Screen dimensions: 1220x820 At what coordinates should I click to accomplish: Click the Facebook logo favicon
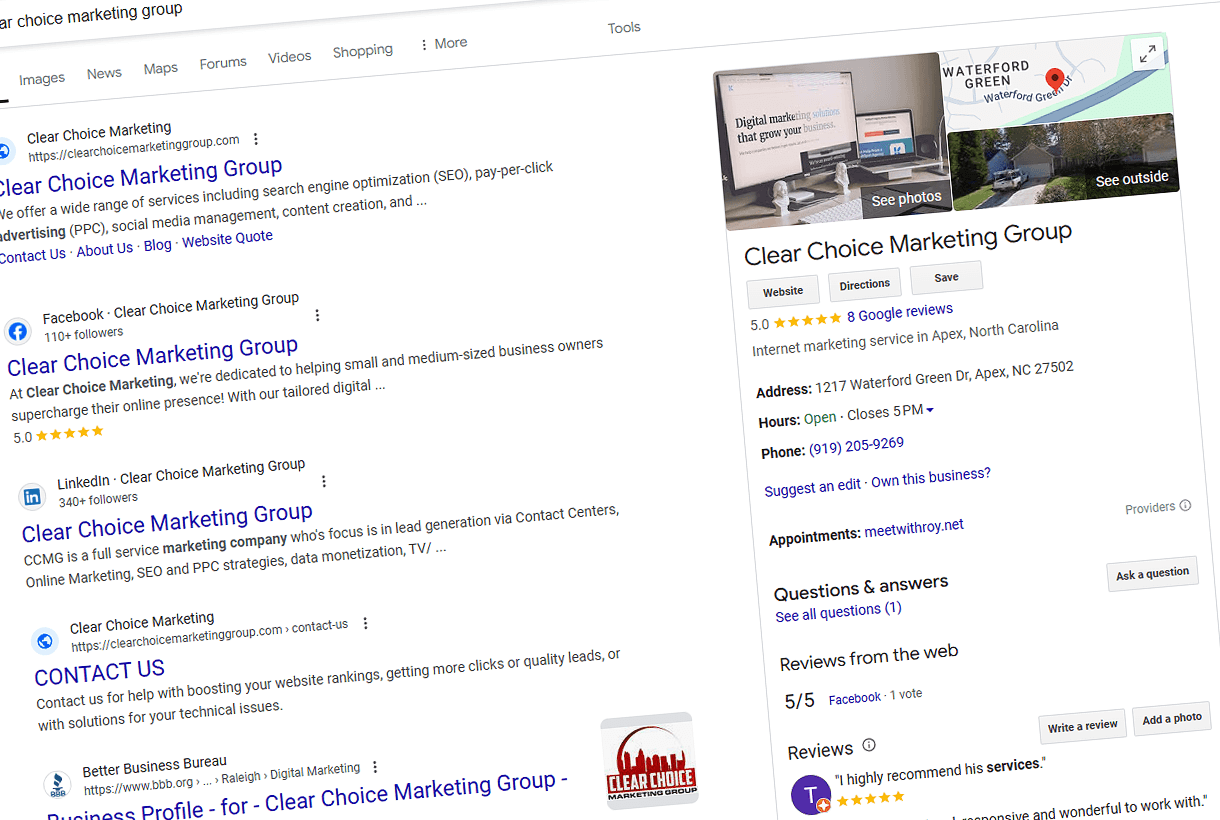coord(18,331)
